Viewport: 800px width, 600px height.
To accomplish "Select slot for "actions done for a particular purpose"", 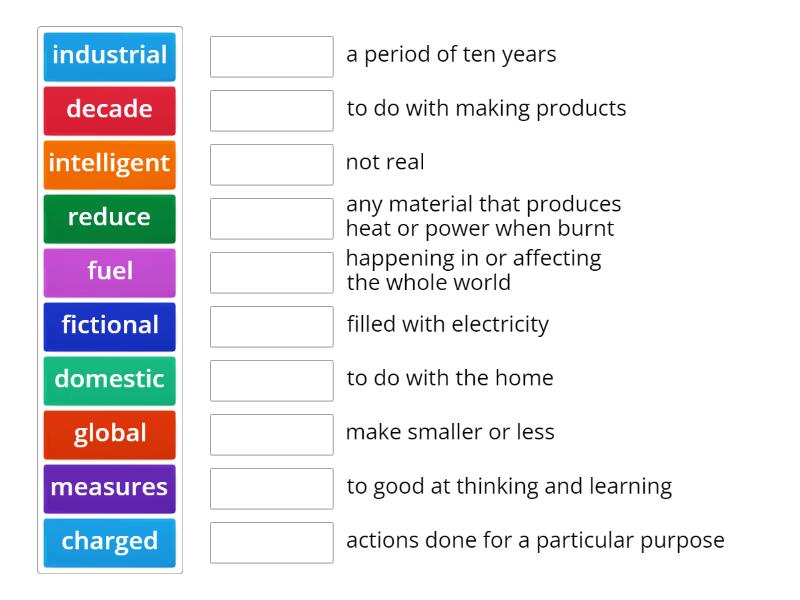I will click(272, 542).
